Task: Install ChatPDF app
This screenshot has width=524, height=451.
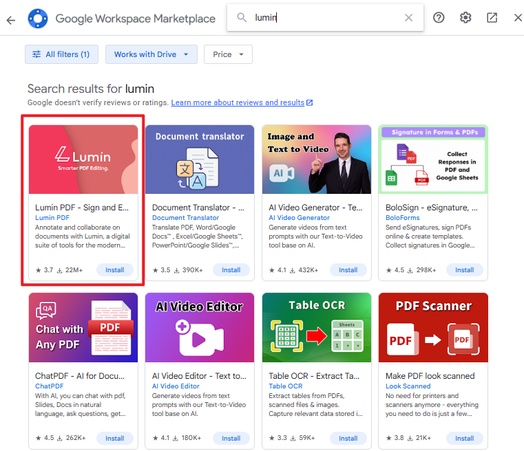Action: pos(115,438)
